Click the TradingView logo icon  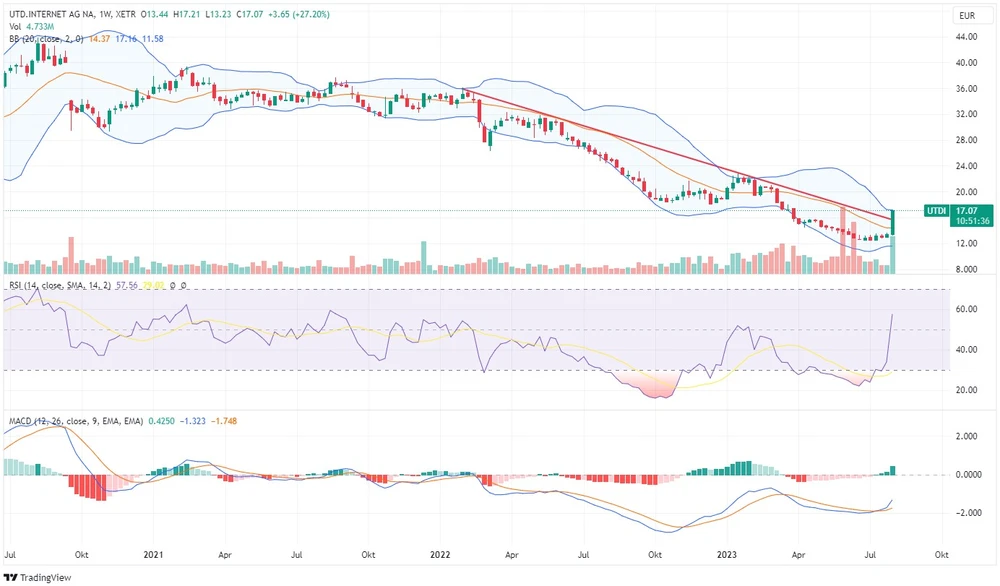click(x=11, y=577)
